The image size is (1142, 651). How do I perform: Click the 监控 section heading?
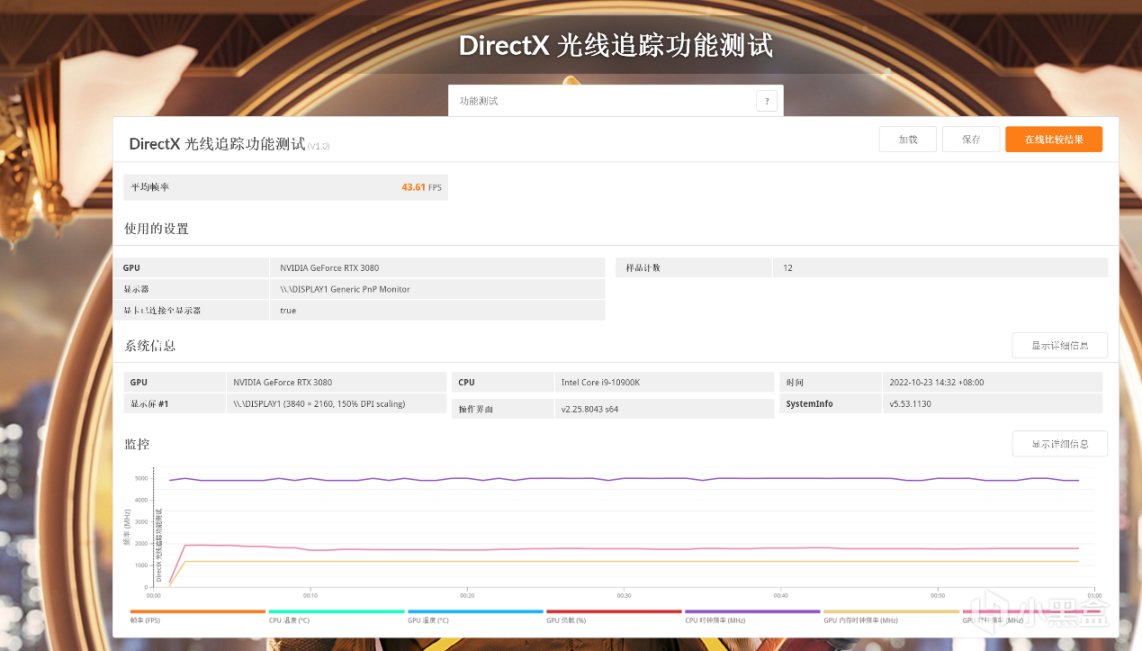click(137, 443)
